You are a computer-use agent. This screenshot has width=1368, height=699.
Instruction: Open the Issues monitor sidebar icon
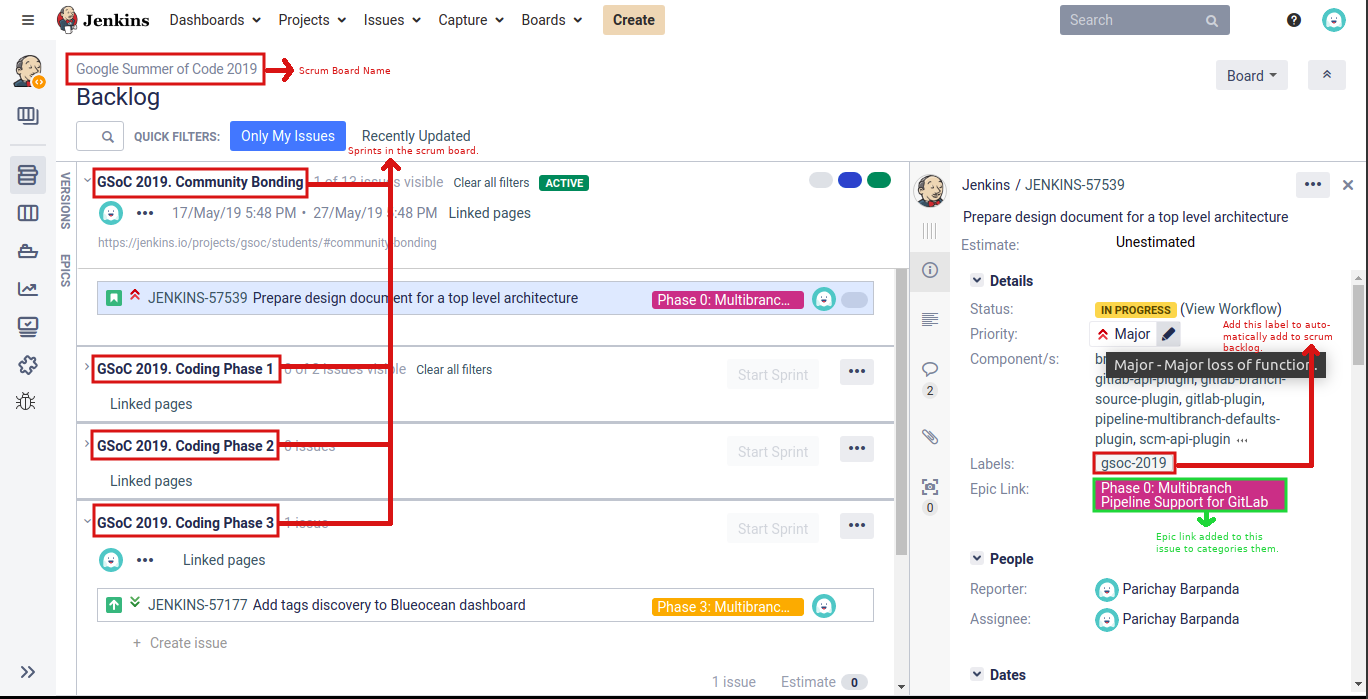coord(28,327)
